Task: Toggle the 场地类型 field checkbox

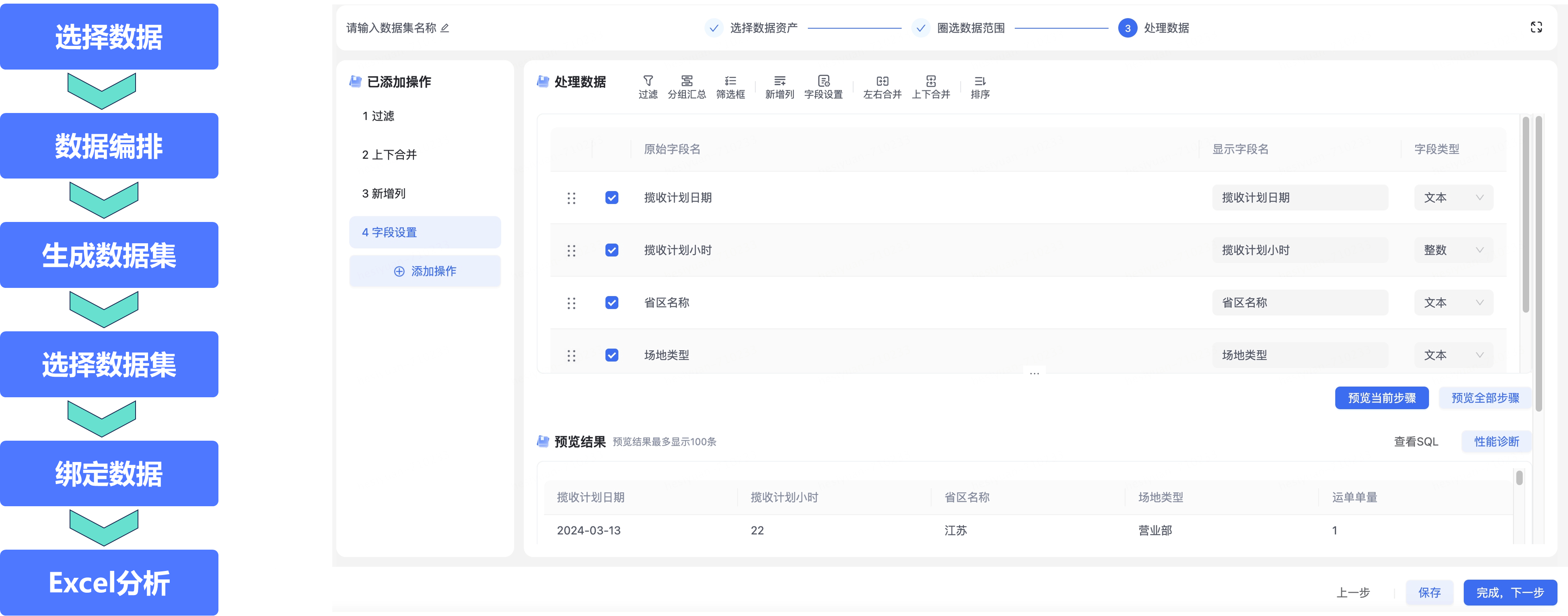Action: tap(612, 355)
